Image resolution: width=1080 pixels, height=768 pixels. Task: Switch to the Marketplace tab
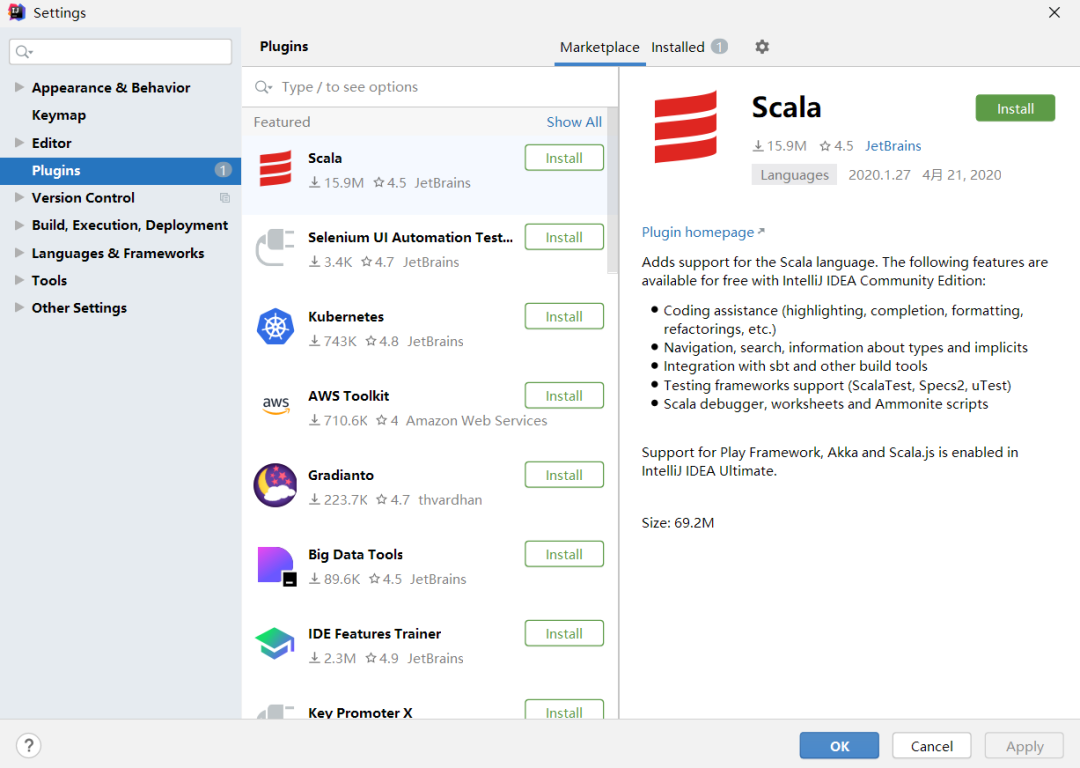(599, 47)
